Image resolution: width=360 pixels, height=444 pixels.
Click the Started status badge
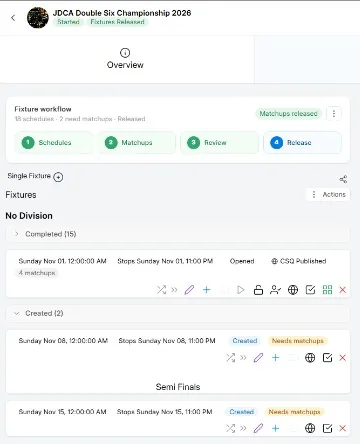(68, 22)
